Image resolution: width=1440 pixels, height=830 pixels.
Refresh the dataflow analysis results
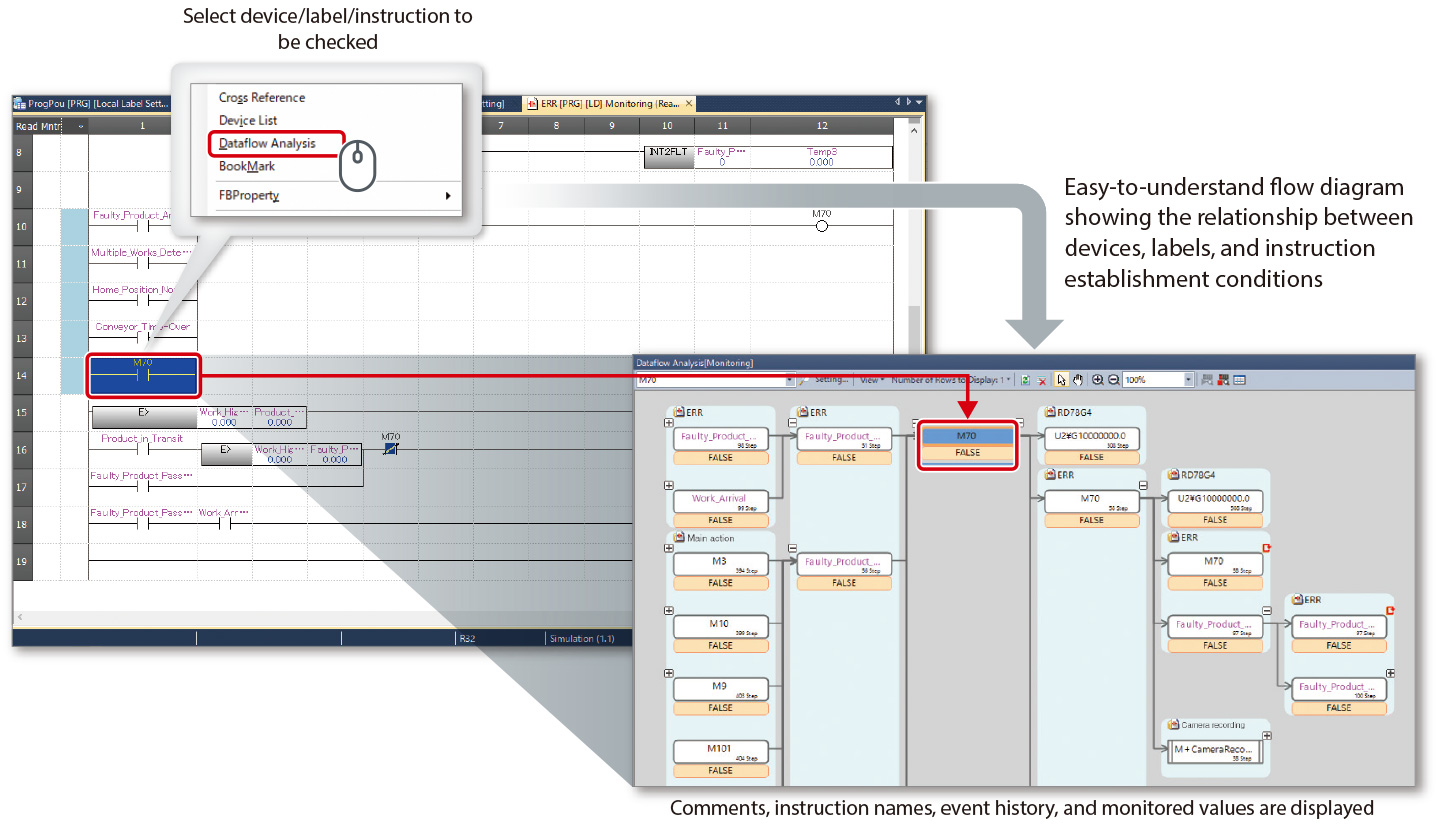pos(1025,379)
